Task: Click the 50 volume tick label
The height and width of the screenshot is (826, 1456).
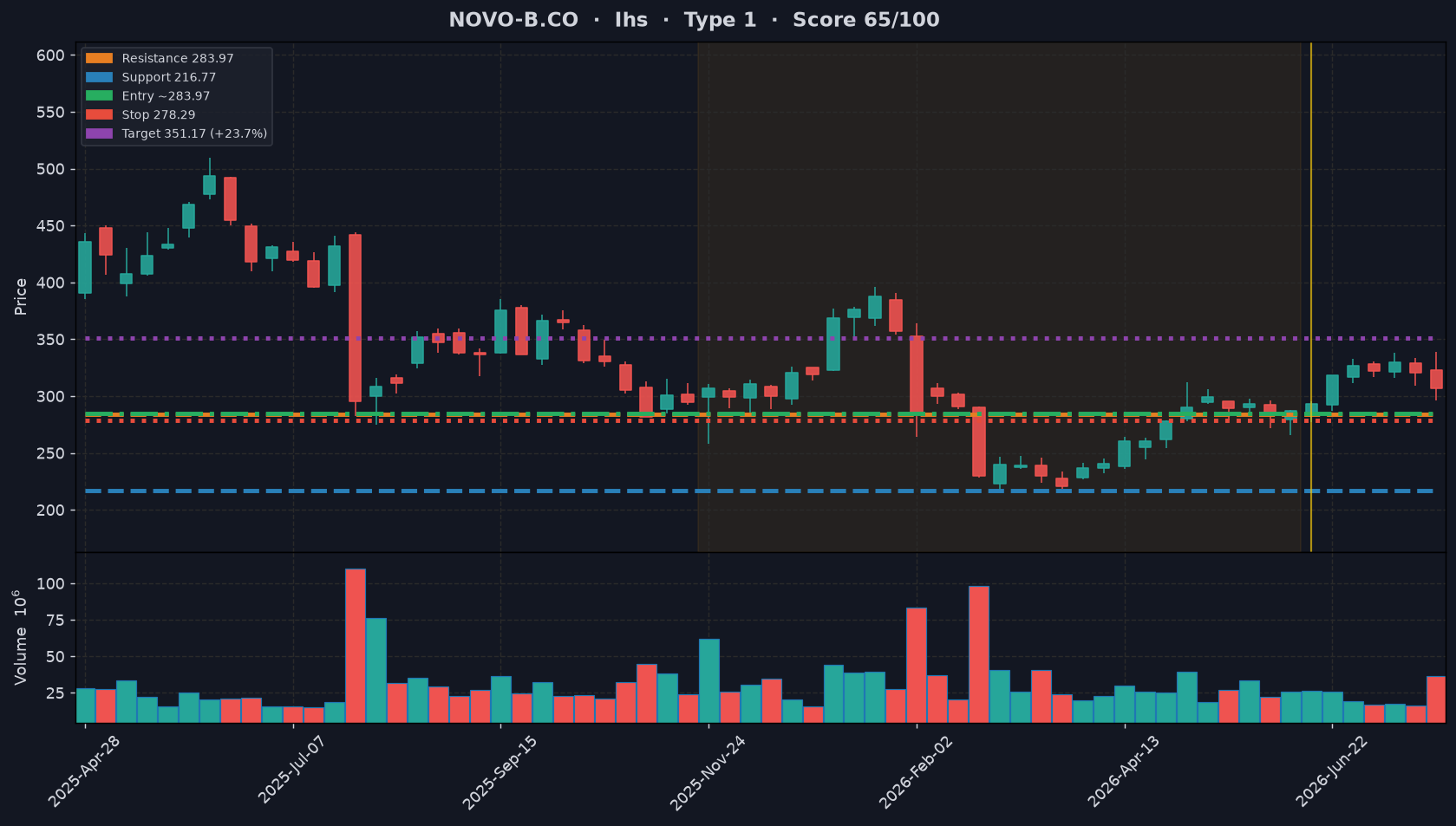Action: pos(55,657)
